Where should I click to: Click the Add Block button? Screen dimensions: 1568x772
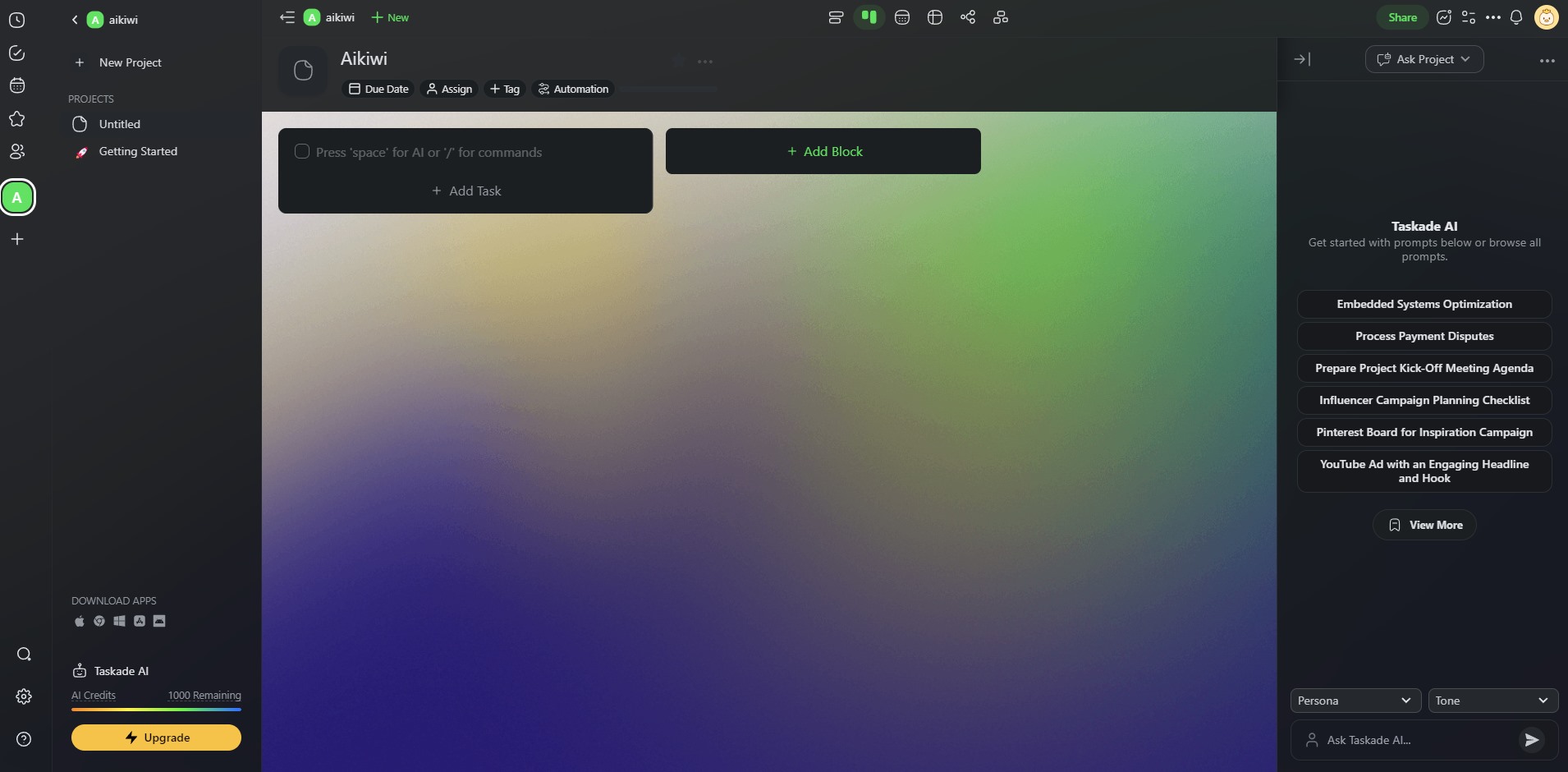coord(823,151)
